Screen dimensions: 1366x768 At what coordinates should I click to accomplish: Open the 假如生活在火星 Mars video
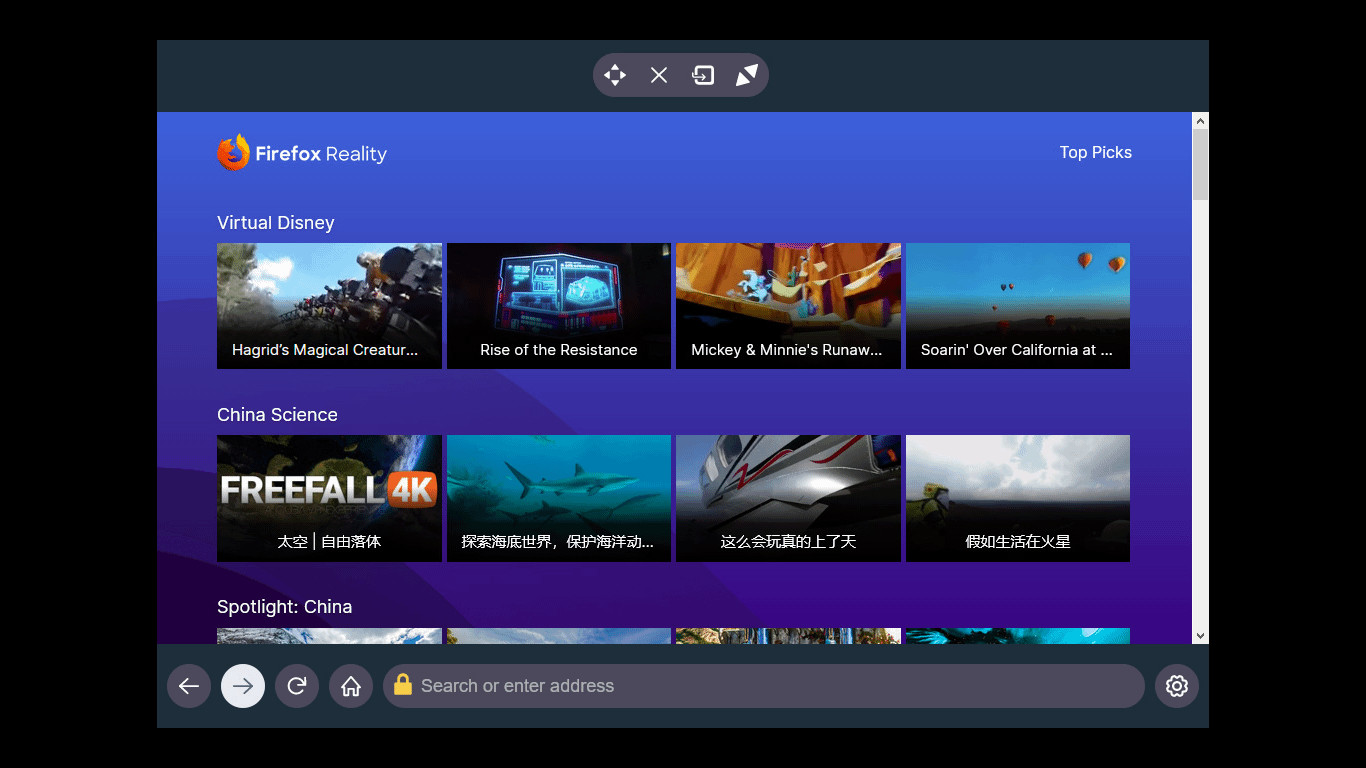(x=1018, y=498)
